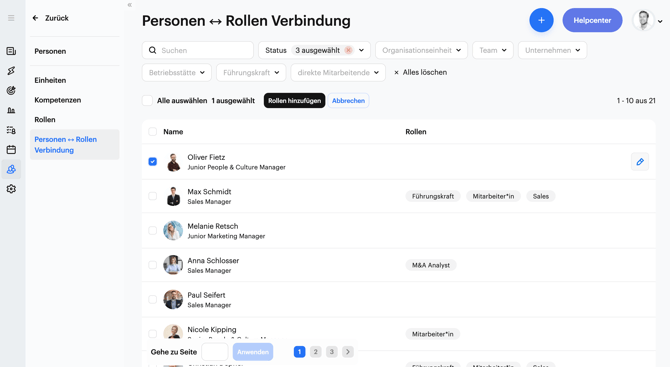The width and height of the screenshot is (670, 367).
Task: Click the blue plus add button
Action: 541,20
